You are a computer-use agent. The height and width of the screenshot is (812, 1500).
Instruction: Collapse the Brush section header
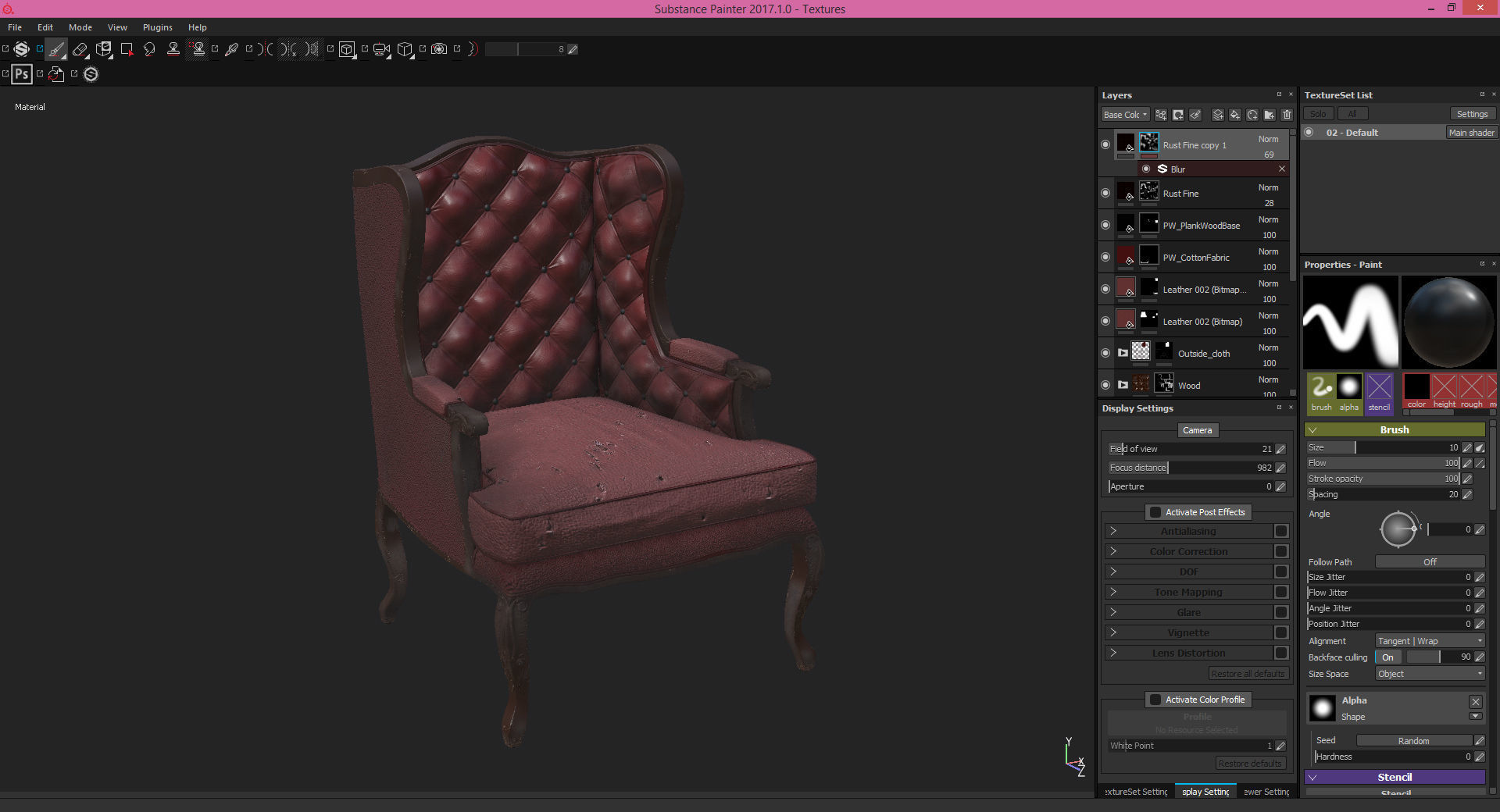pos(1395,429)
